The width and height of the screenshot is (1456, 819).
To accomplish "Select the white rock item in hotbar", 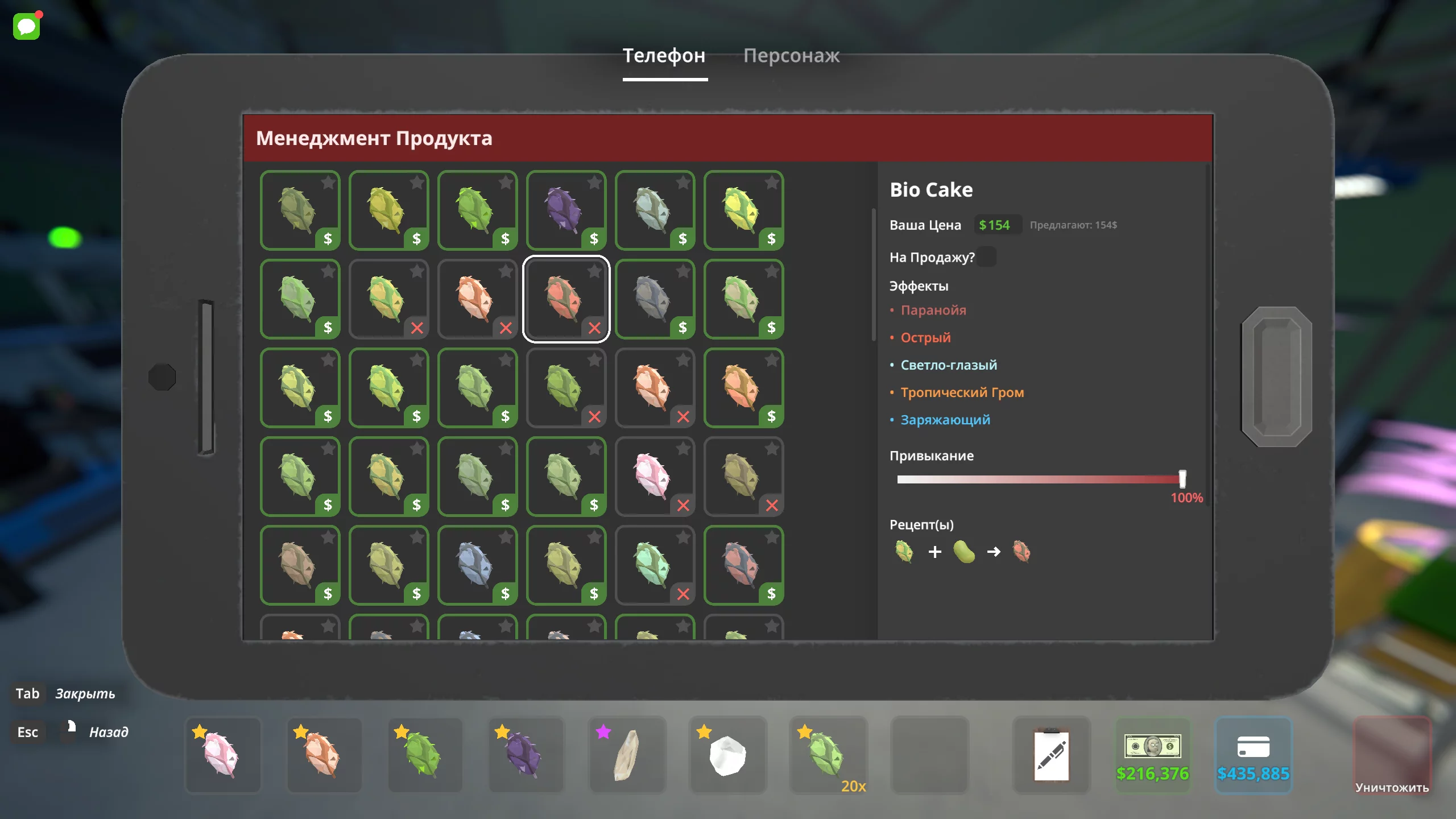I will point(727,755).
